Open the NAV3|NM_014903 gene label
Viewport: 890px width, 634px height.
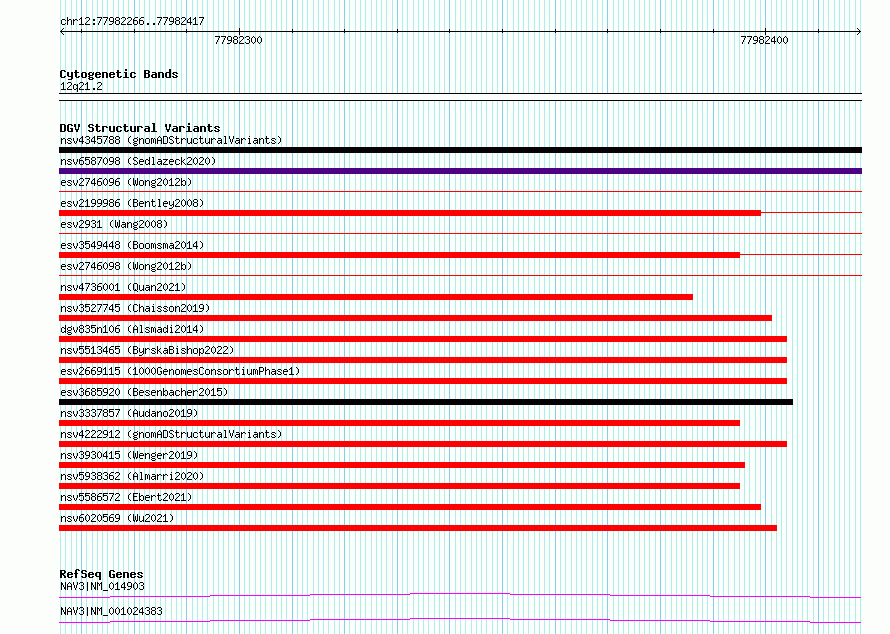(x=102, y=586)
